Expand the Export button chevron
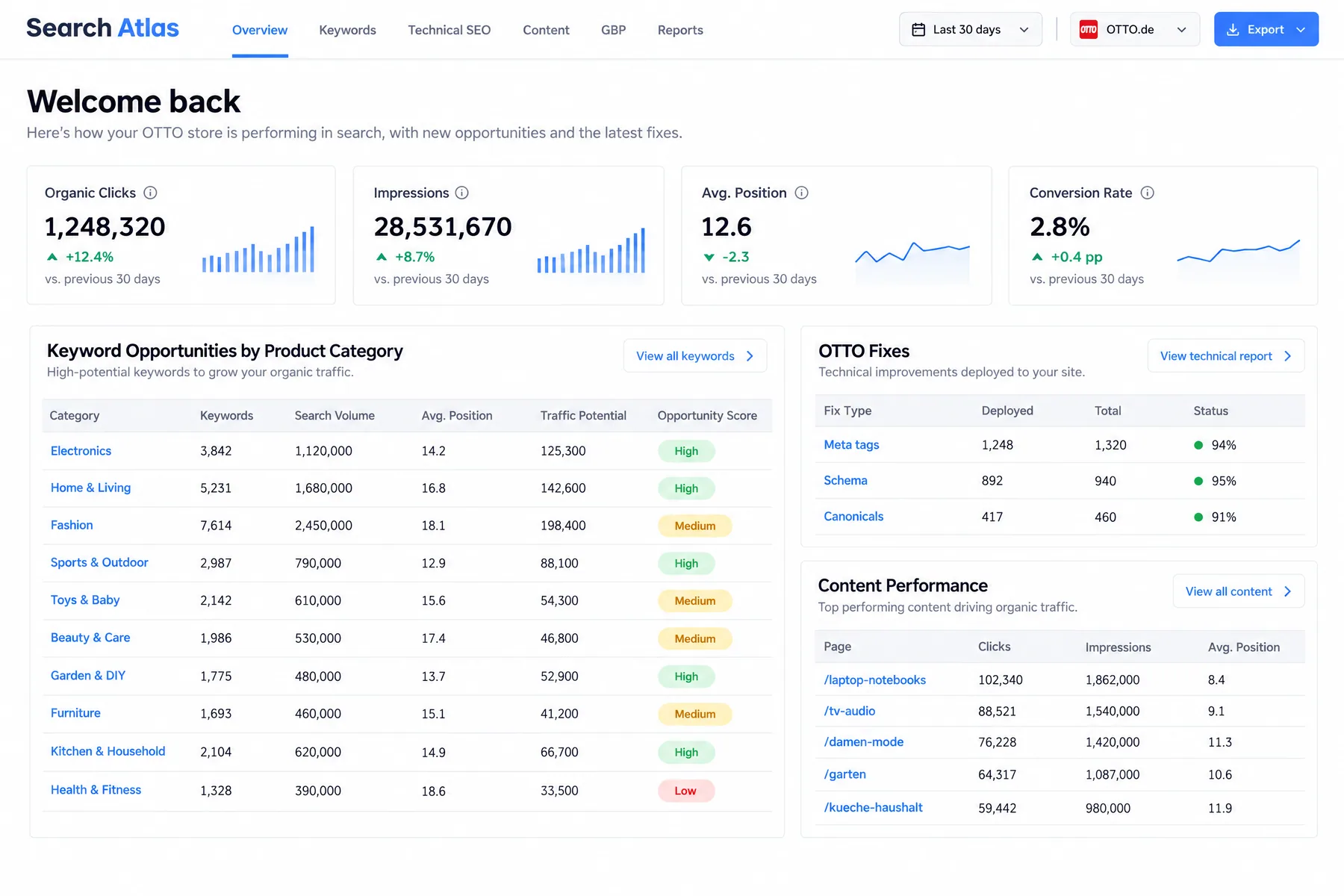The height and width of the screenshot is (896, 1344). point(1301,30)
